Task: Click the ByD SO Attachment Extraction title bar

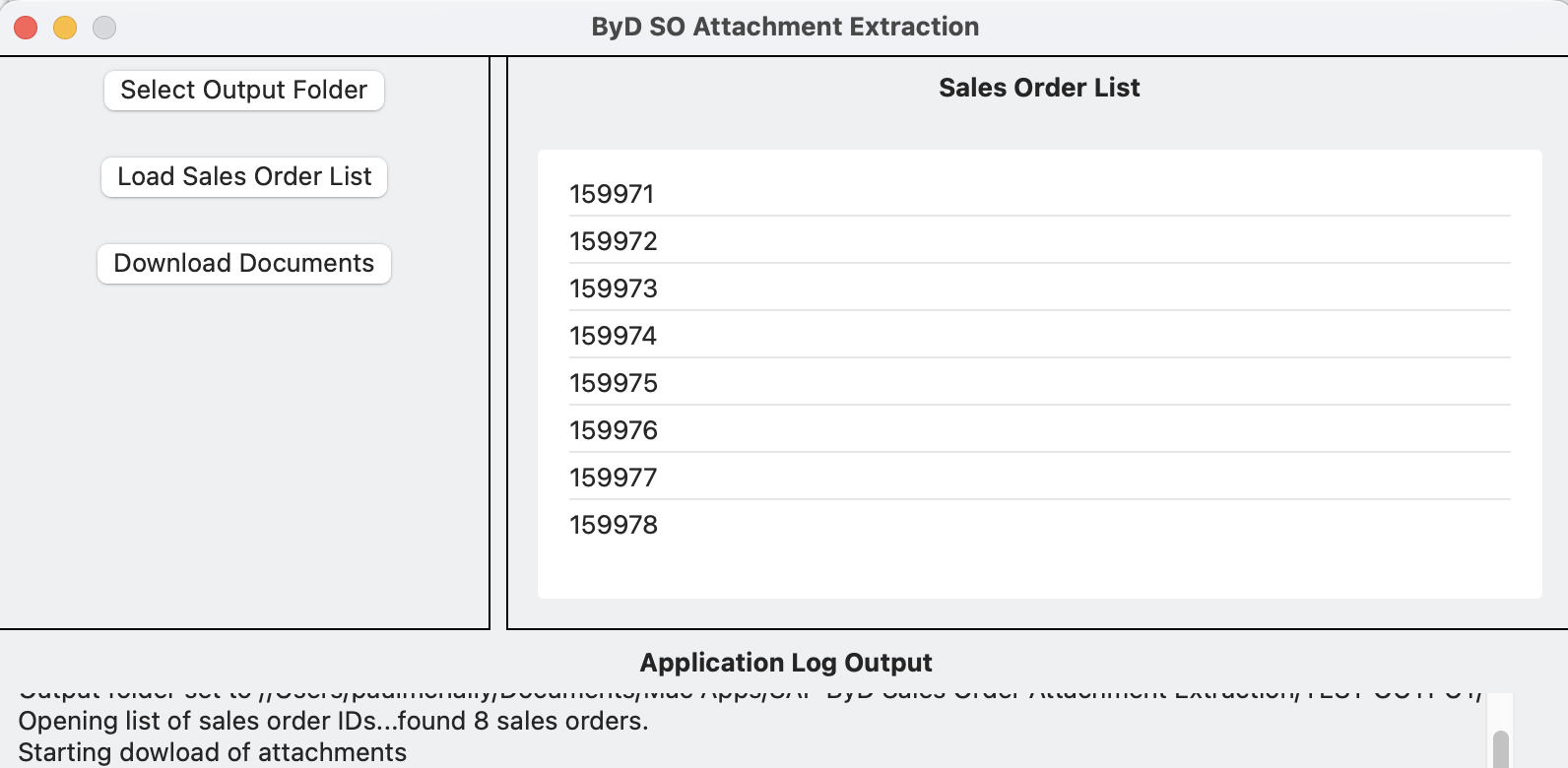Action: coord(784,27)
